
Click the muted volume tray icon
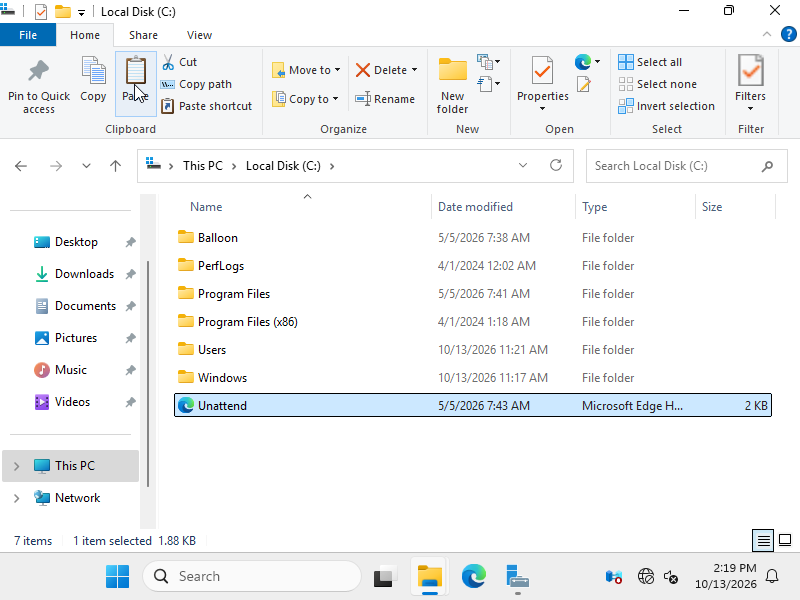671,577
